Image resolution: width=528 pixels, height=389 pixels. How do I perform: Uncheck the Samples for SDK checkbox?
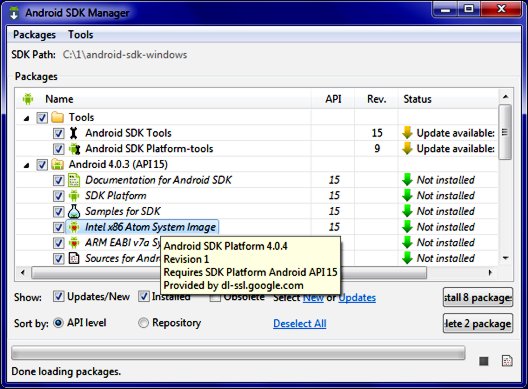(59, 212)
